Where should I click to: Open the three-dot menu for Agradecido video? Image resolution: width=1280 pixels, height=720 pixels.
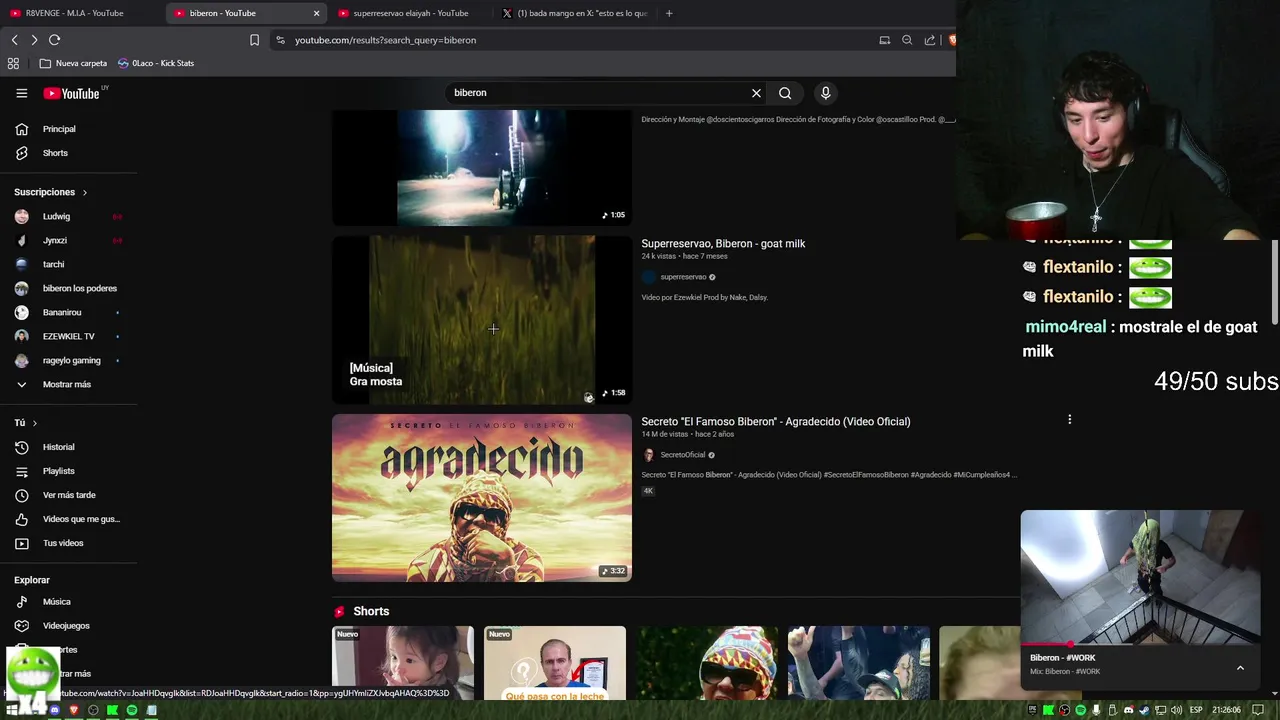click(1069, 420)
